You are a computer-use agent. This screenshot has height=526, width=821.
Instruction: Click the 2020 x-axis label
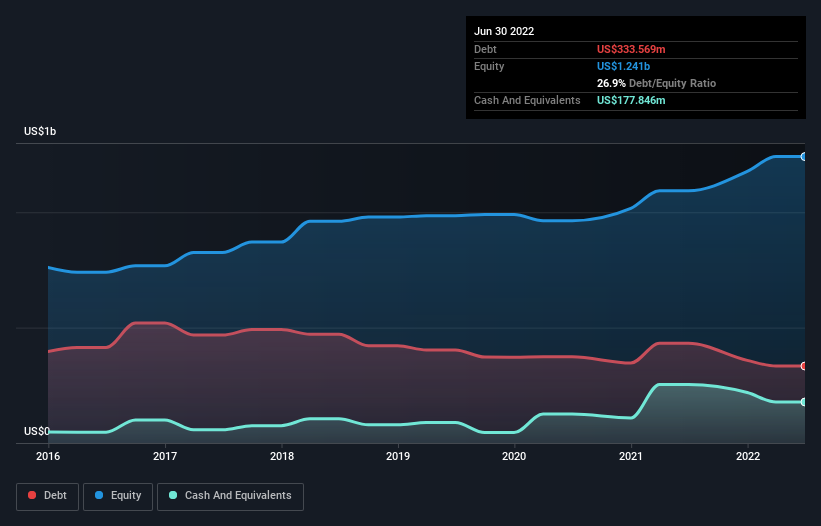point(514,456)
